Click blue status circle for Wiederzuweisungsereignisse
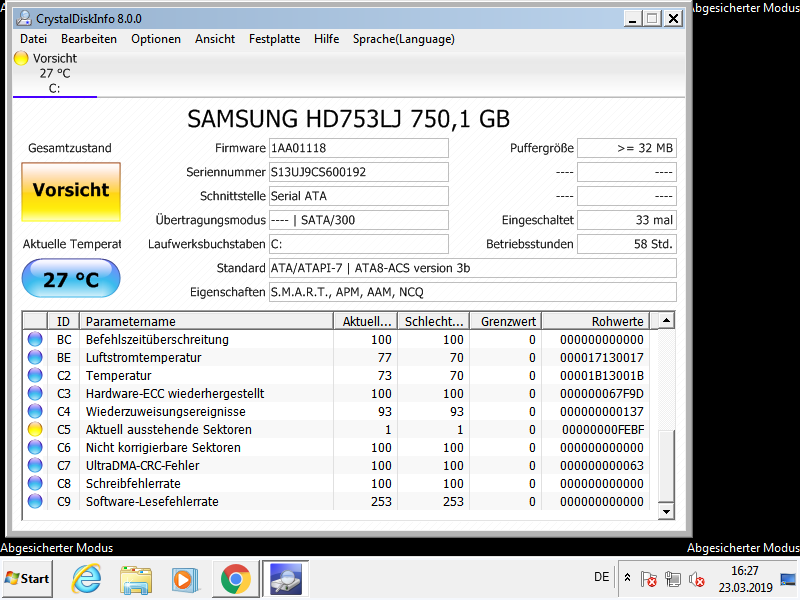800x600 pixels. pos(35,411)
